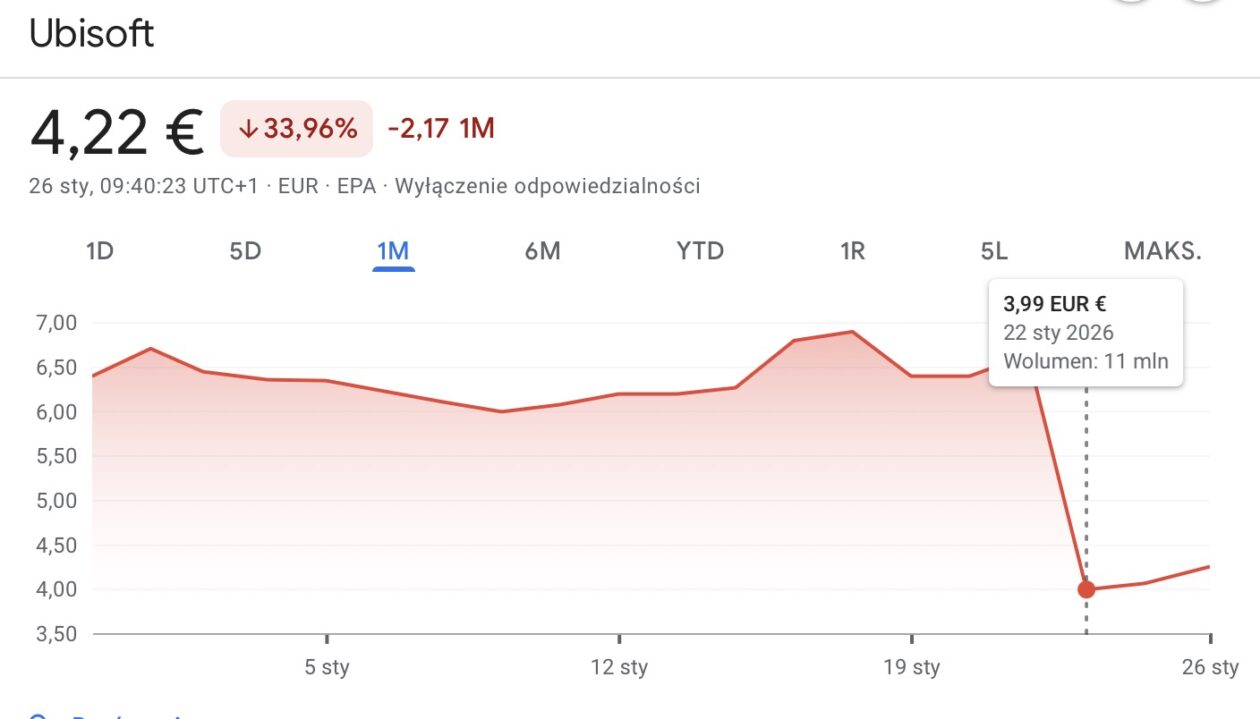Click the 26 sty date marker
The width and height of the screenshot is (1260, 719).
click(x=1209, y=667)
